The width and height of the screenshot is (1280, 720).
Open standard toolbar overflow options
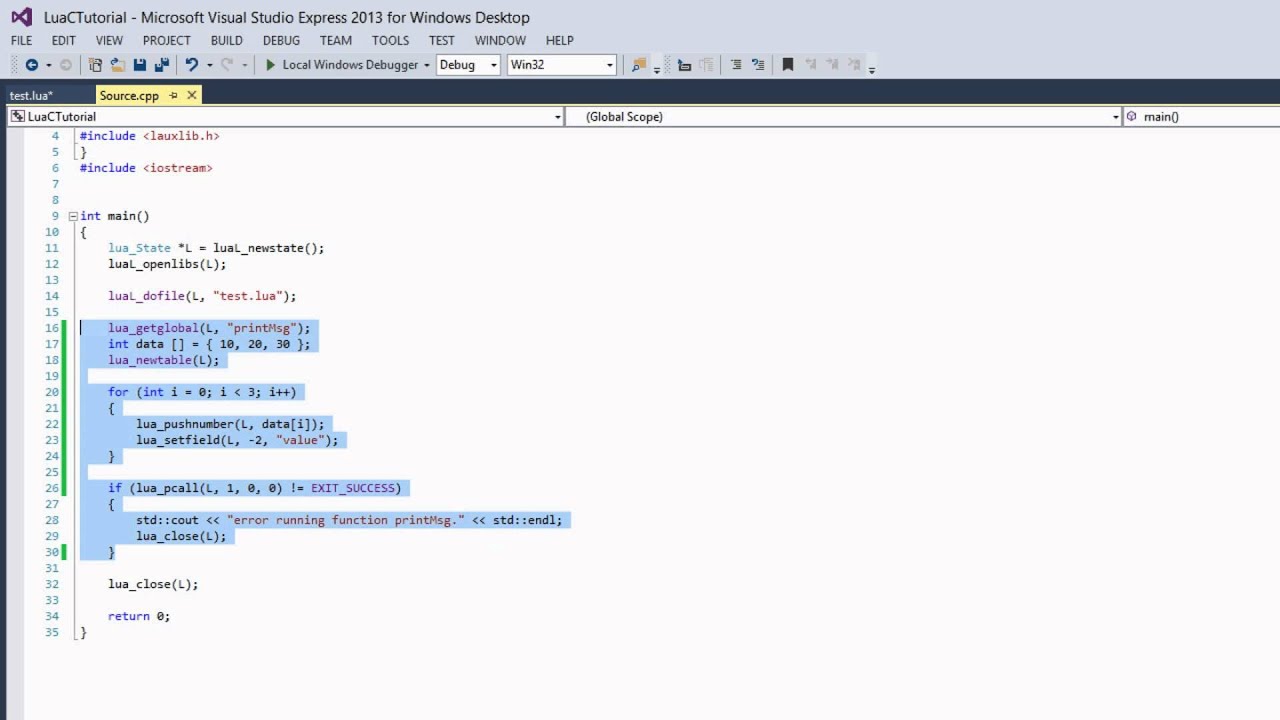click(657, 69)
